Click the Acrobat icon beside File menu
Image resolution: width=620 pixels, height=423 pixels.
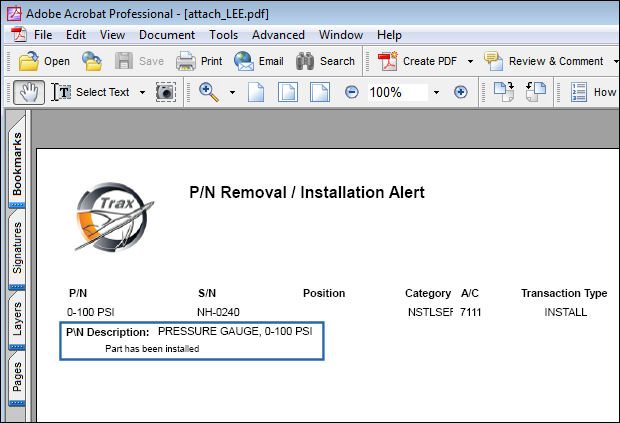[19, 35]
